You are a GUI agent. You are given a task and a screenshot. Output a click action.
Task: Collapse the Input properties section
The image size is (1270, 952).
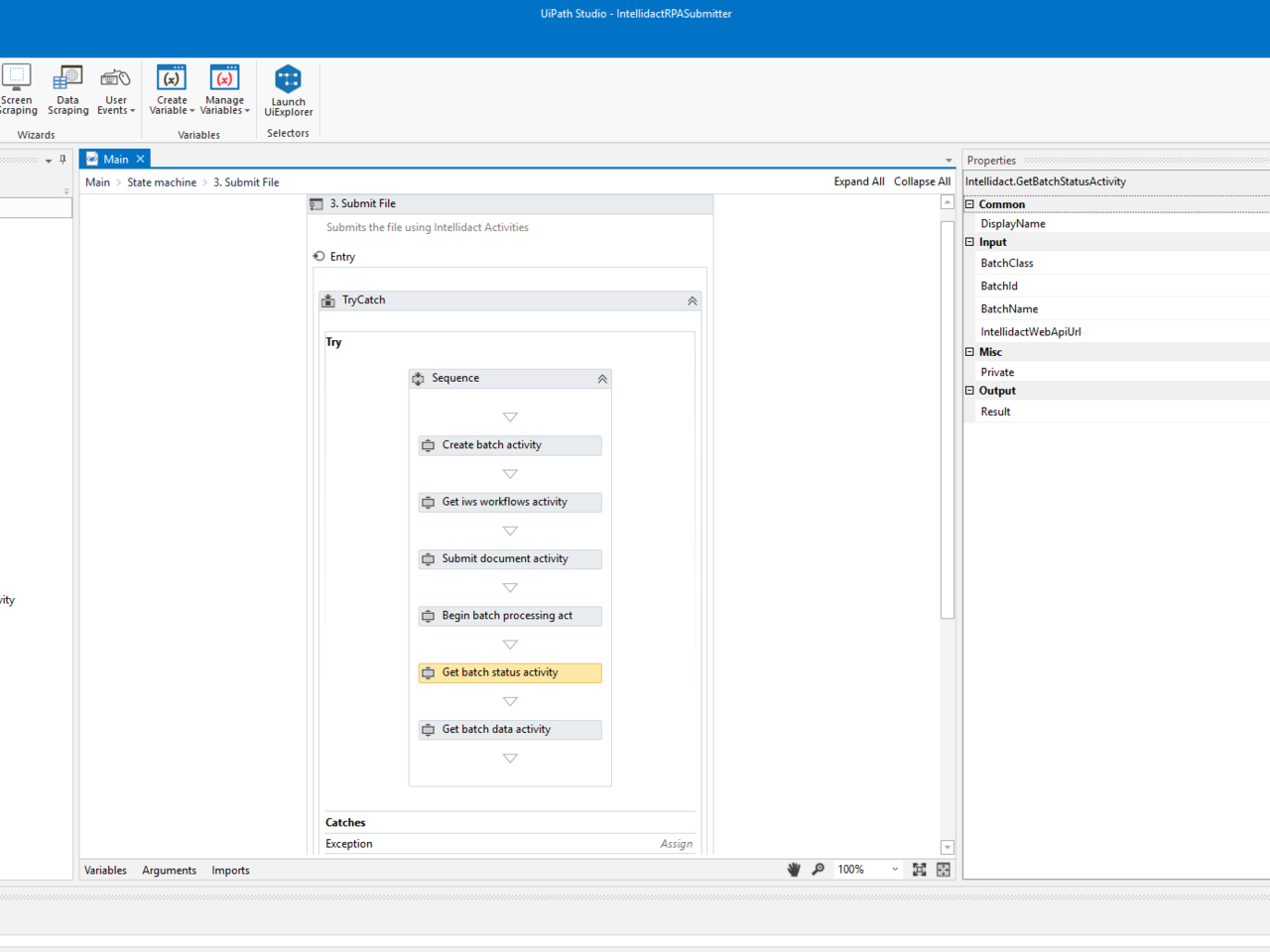tap(970, 242)
